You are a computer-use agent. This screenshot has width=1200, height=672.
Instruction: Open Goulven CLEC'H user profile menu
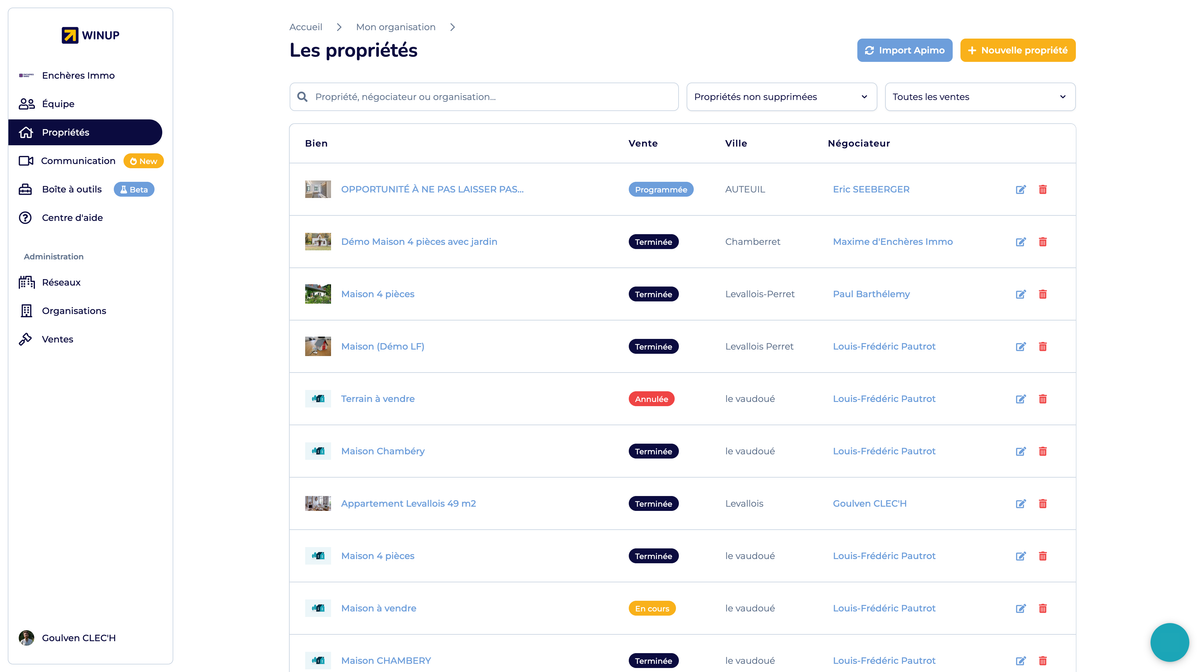click(x=78, y=638)
